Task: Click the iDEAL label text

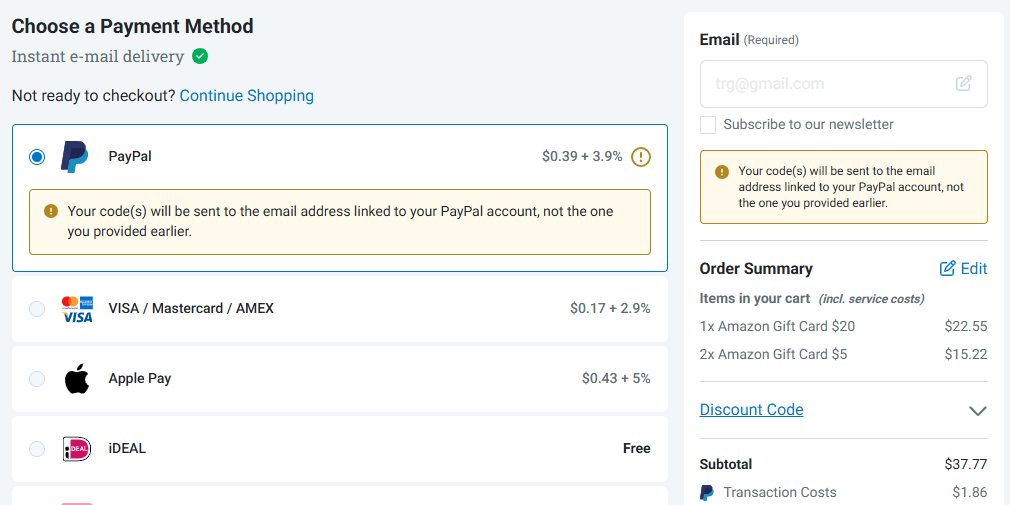Action: click(128, 448)
